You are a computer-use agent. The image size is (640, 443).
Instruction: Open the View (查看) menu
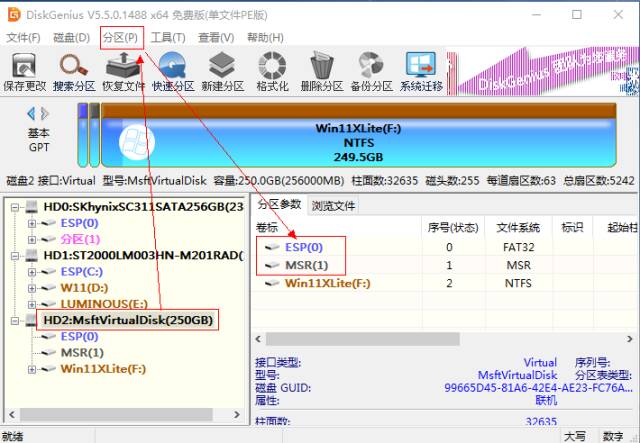[216, 38]
